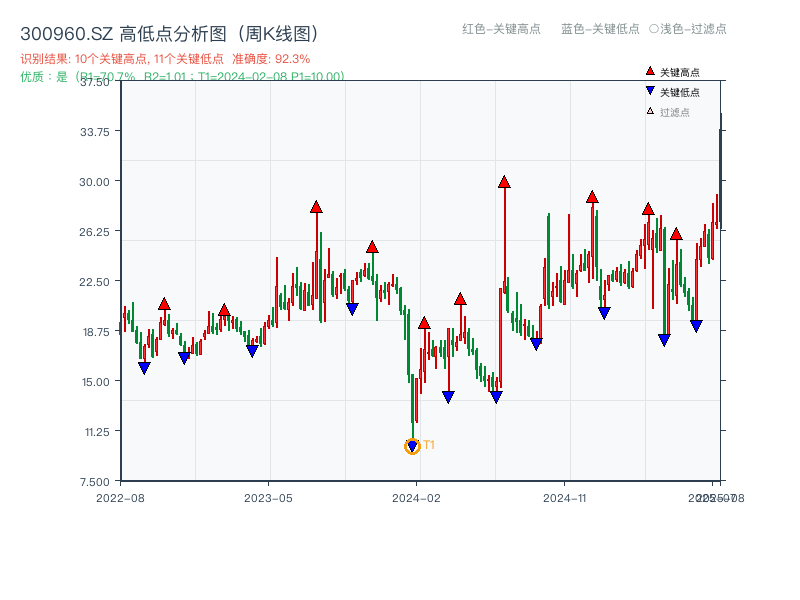Click the 关键低点 label in chart legend
This screenshot has width=800, height=600.
pyautogui.click(x=680, y=92)
